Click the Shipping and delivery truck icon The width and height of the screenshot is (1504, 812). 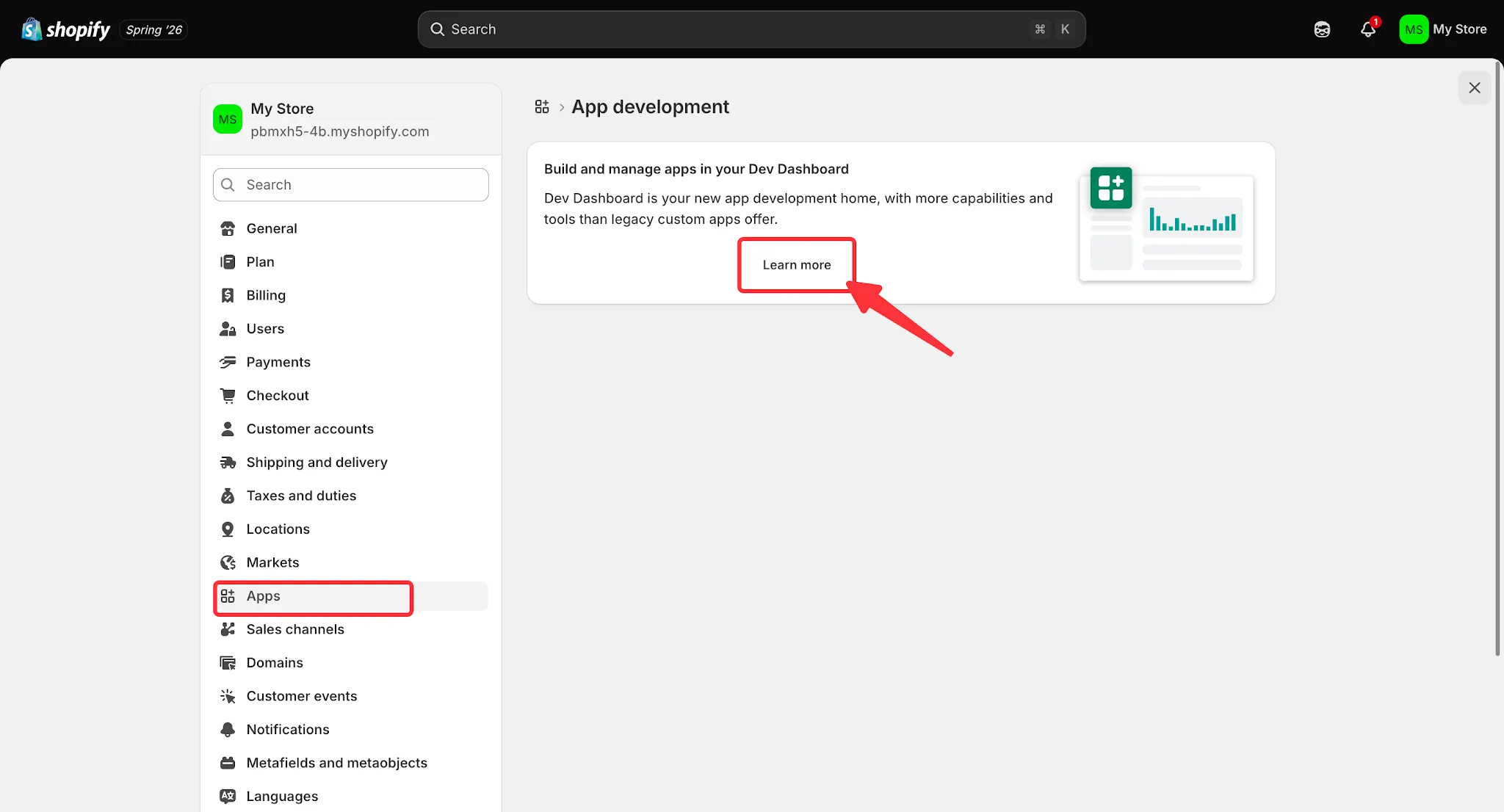[228, 463]
